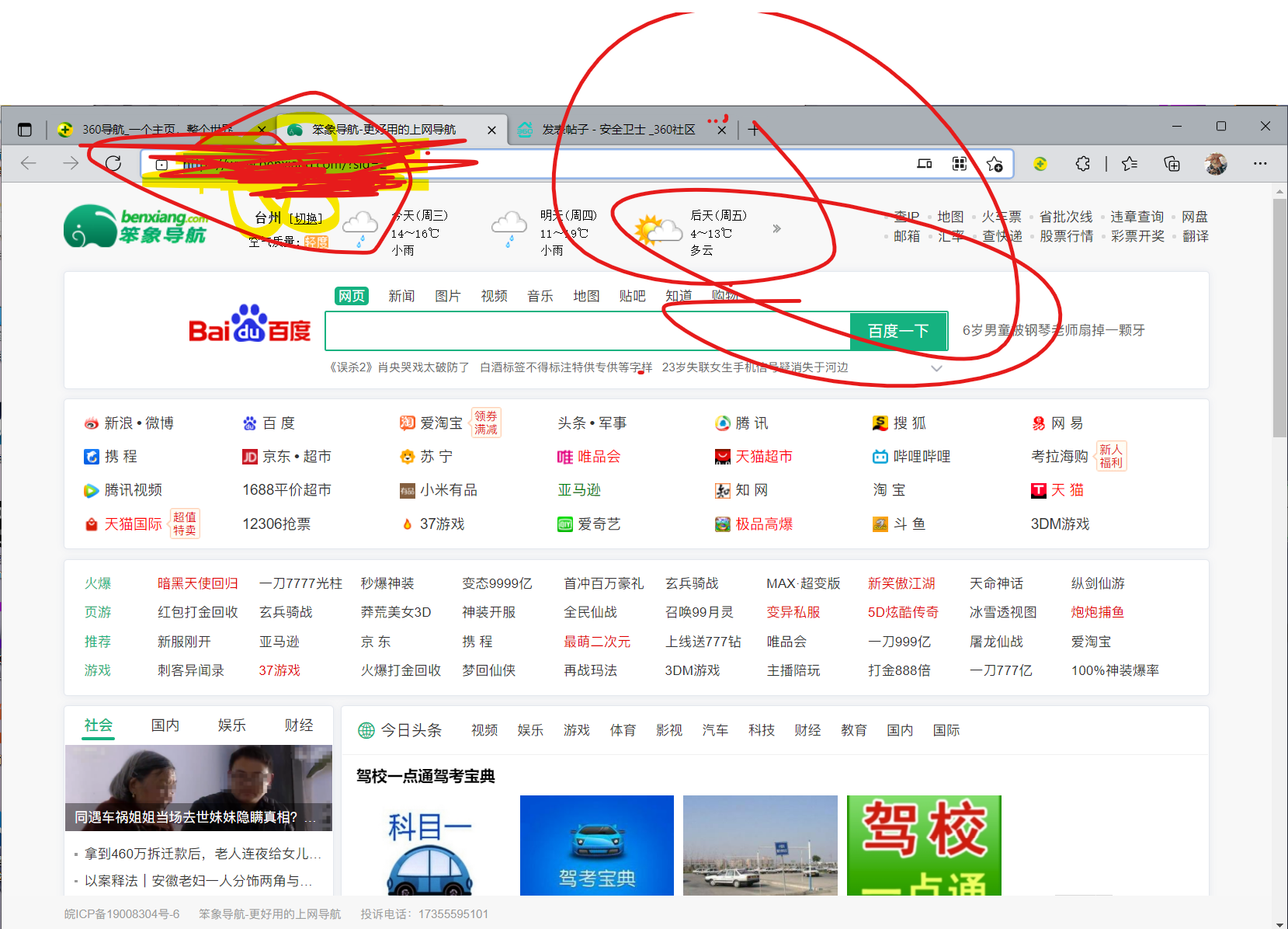
Task: Open the 股票行情 link
Action: (x=1067, y=236)
